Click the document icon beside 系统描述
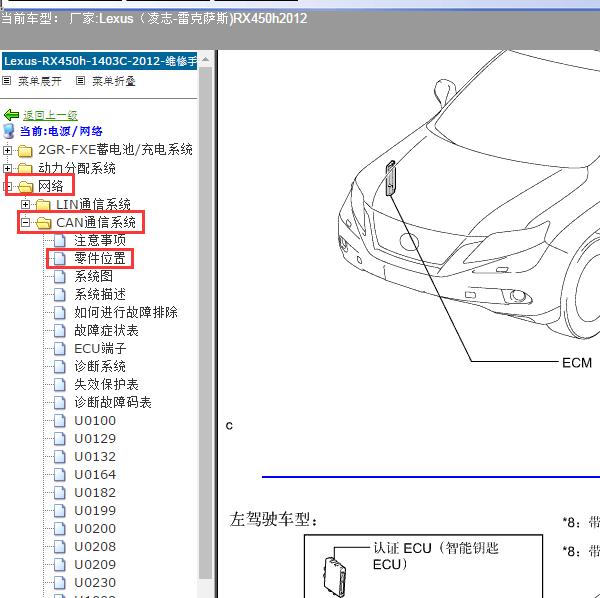 (x=60, y=294)
